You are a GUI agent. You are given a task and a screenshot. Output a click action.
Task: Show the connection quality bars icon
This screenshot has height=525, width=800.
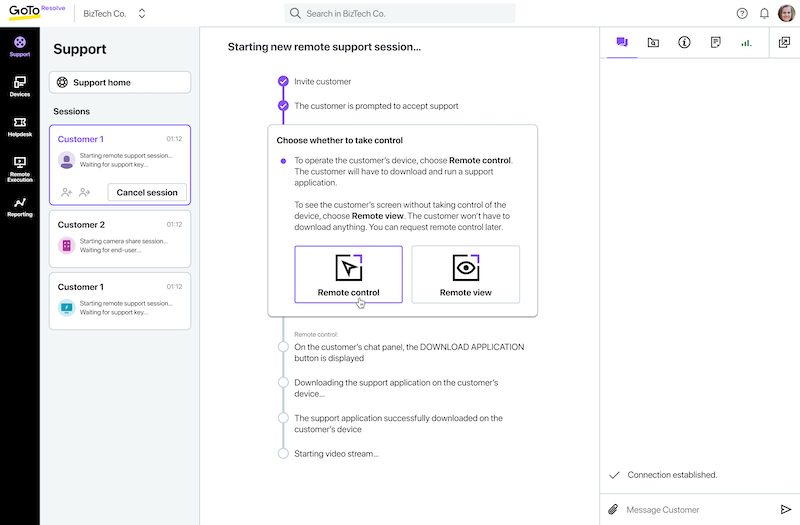(746, 42)
